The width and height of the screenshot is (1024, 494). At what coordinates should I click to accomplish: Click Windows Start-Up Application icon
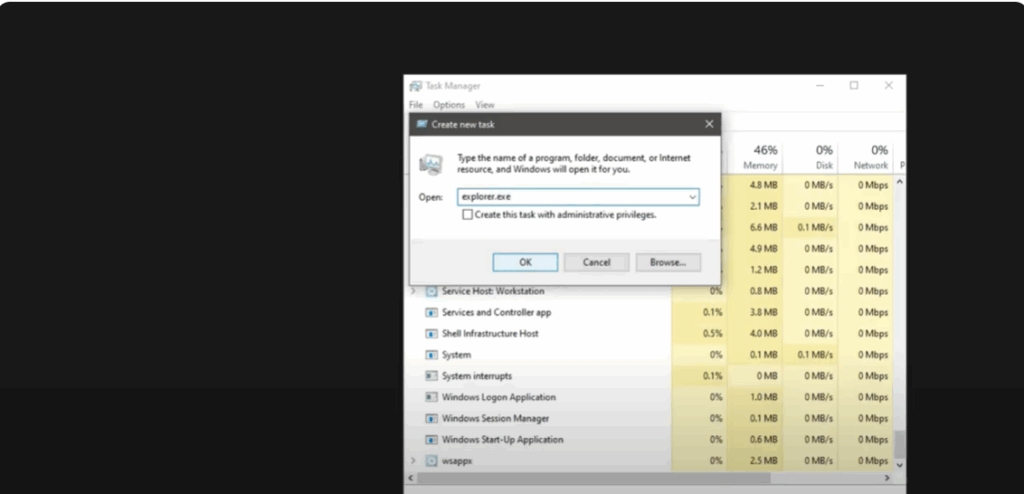click(x=431, y=440)
